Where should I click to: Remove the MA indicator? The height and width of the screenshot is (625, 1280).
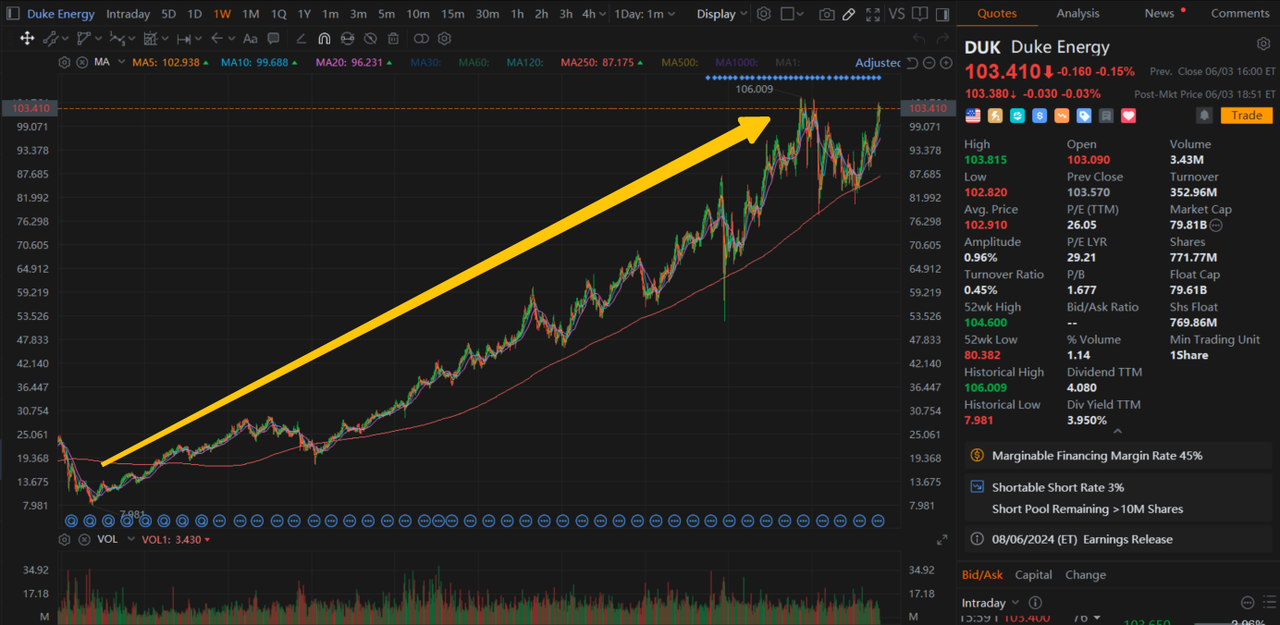coord(80,62)
